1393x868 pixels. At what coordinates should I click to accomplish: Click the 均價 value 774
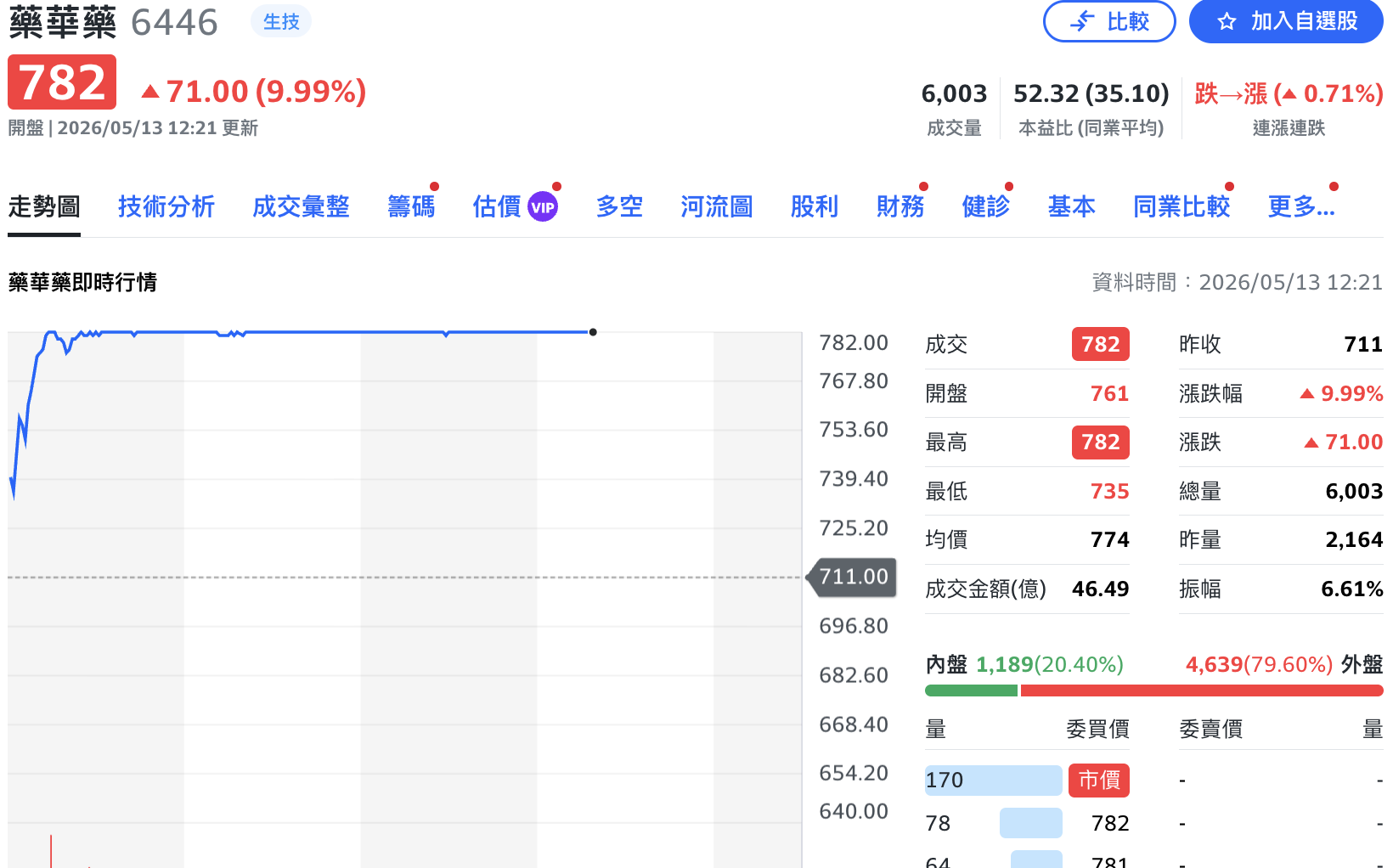pos(1109,539)
